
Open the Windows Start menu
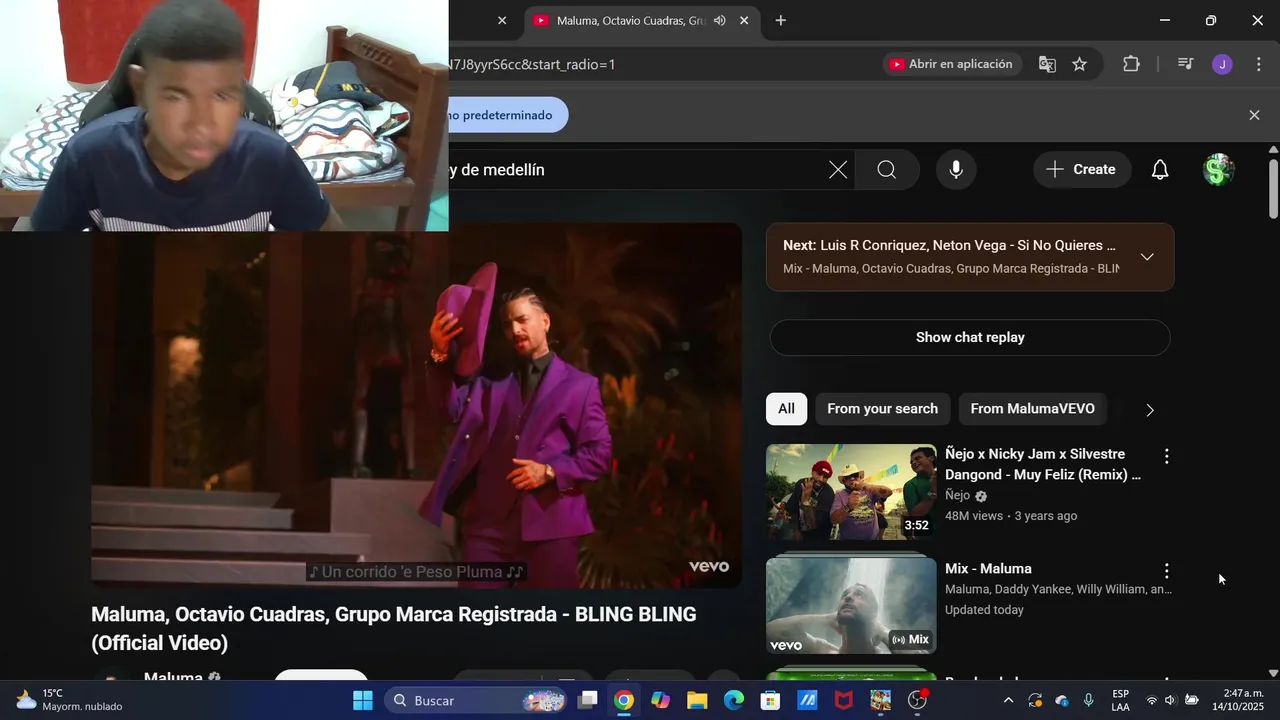(363, 700)
